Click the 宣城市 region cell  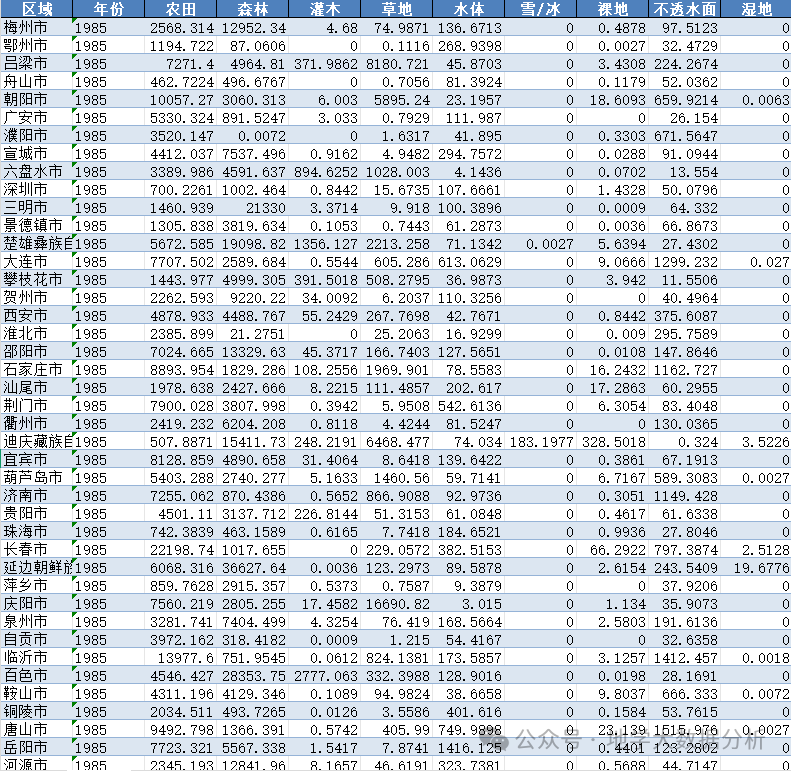37,154
